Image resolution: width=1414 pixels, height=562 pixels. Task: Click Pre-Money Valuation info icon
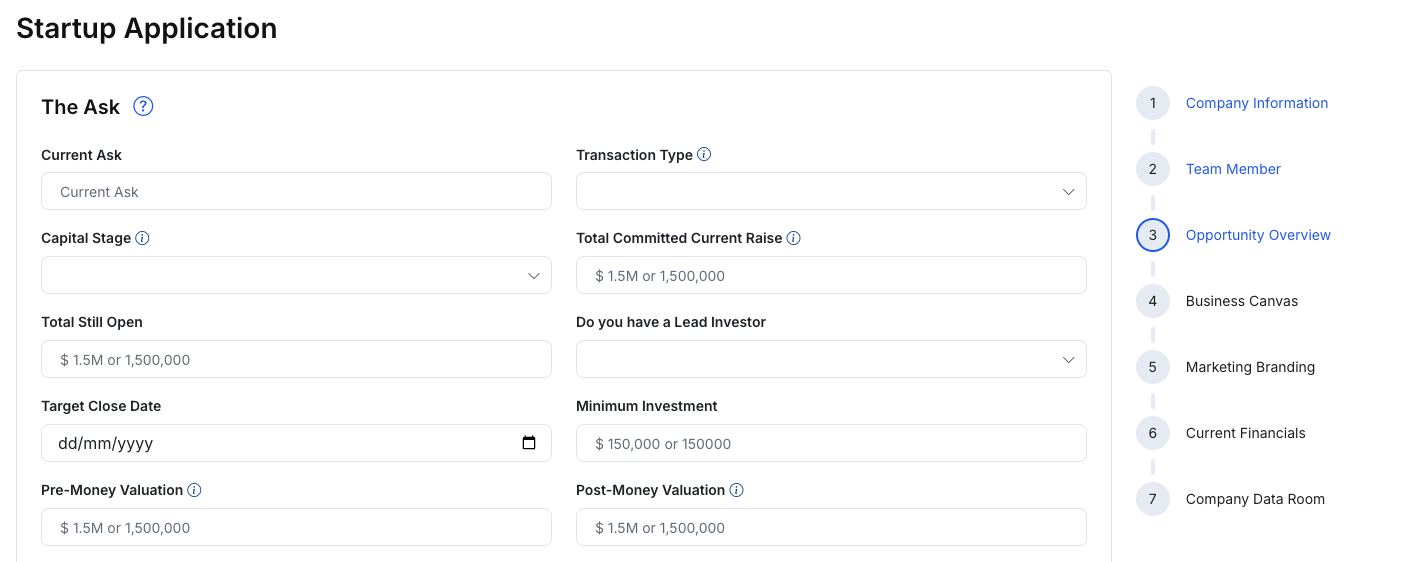194,491
